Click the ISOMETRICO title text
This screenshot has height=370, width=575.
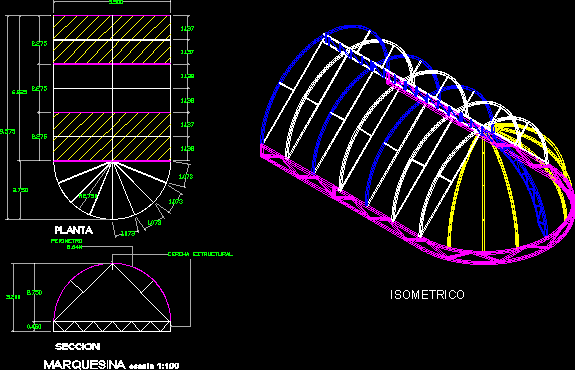pos(427,295)
